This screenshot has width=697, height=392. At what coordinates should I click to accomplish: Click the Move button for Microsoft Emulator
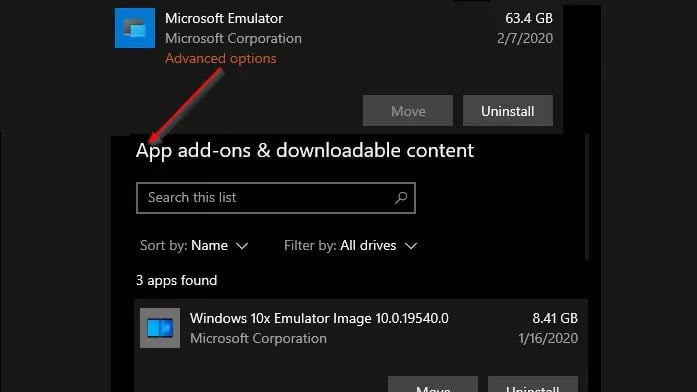pos(408,111)
